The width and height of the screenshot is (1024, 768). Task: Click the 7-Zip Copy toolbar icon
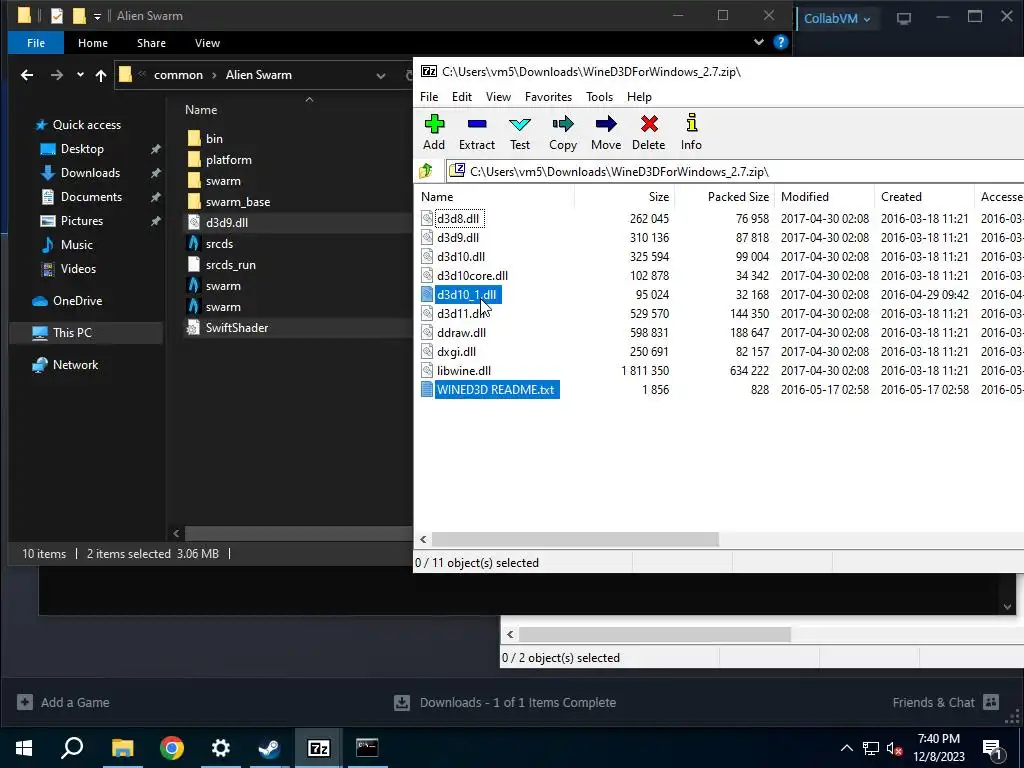[563, 124]
